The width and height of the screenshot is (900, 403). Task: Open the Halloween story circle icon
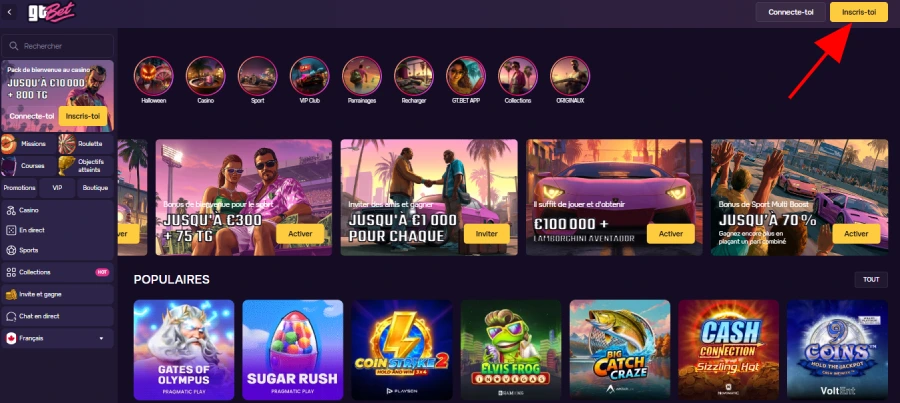(x=153, y=76)
